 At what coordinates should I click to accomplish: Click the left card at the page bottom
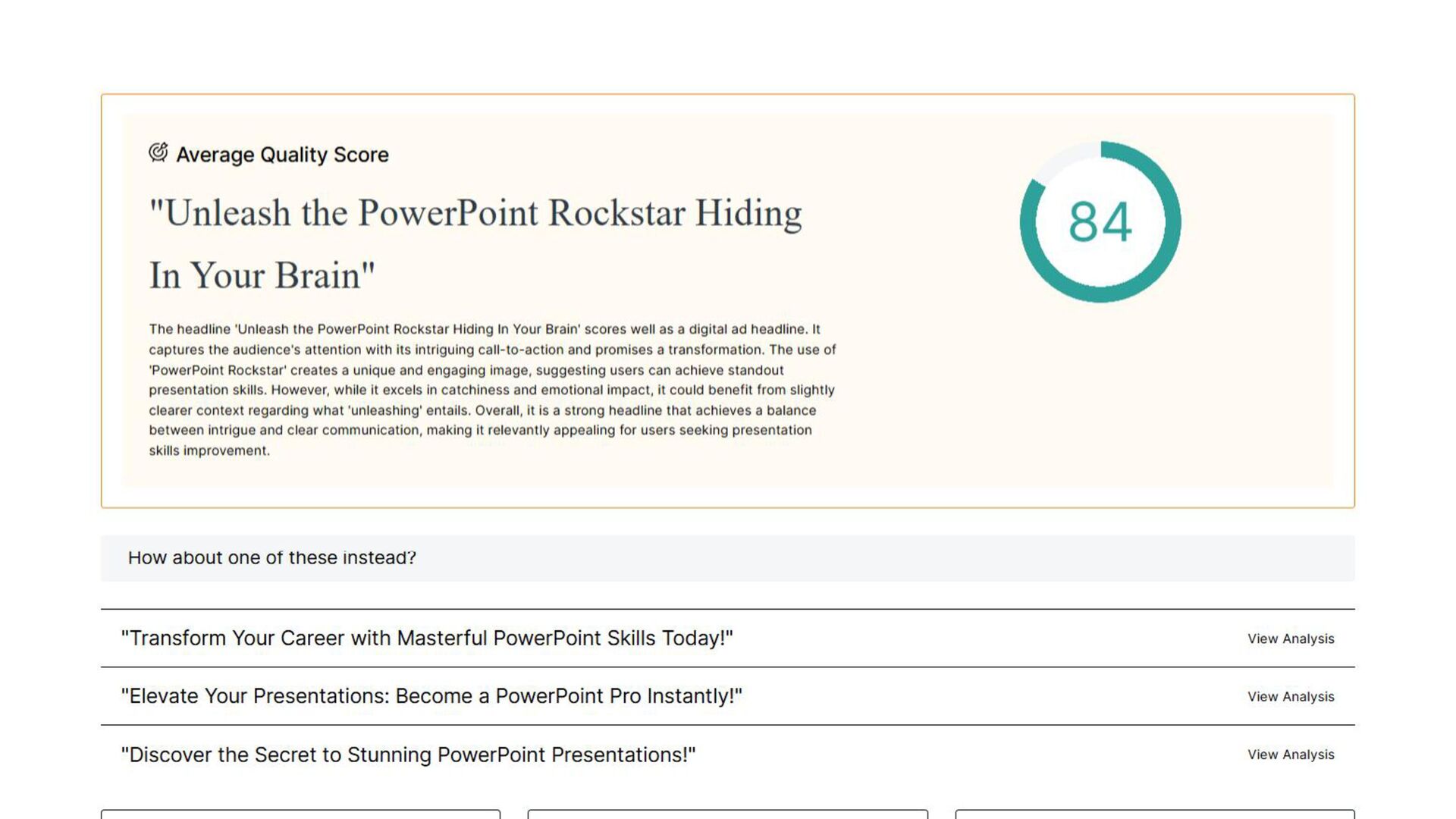(300, 814)
